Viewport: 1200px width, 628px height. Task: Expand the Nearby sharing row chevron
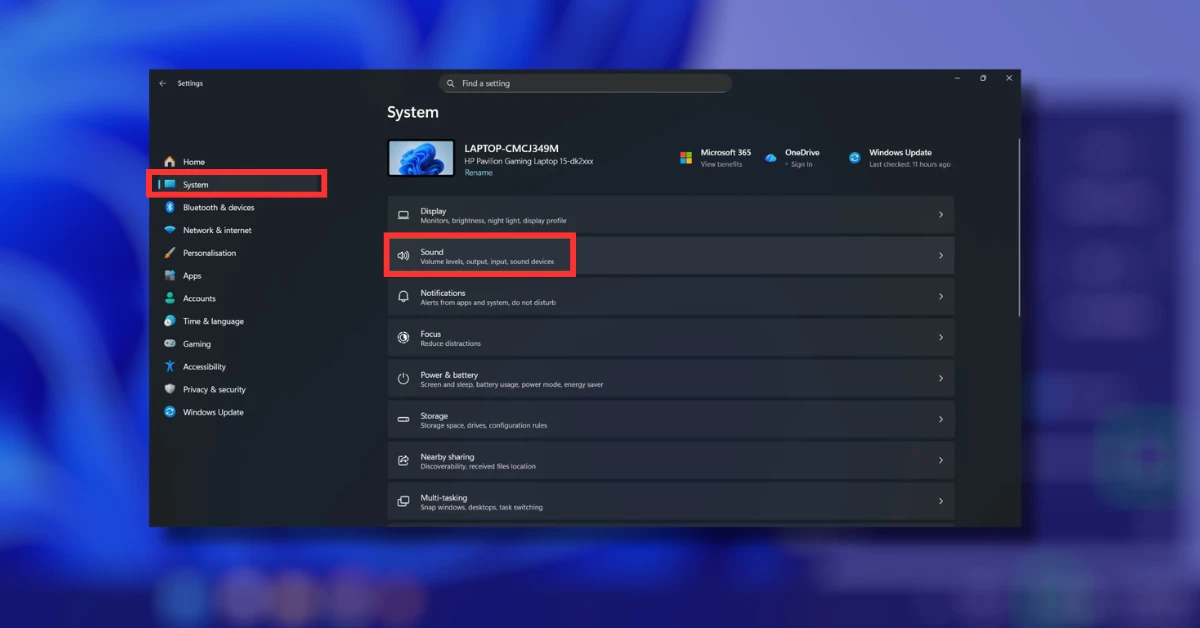940,460
